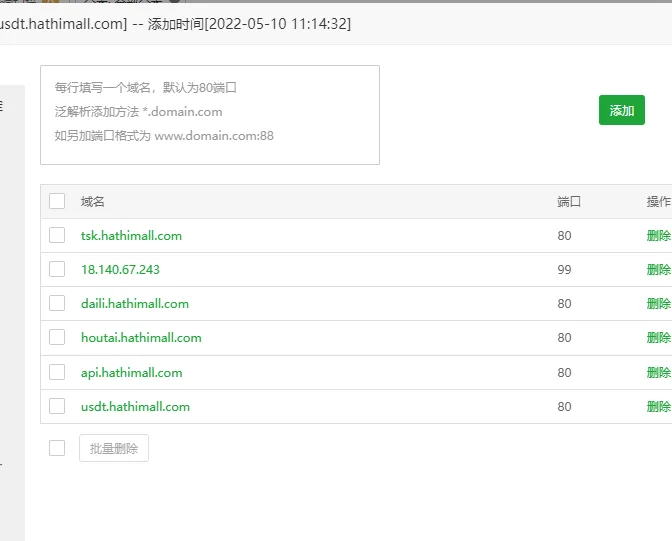Delete the tsk.hathimall.com entry via 删除

click(658, 236)
